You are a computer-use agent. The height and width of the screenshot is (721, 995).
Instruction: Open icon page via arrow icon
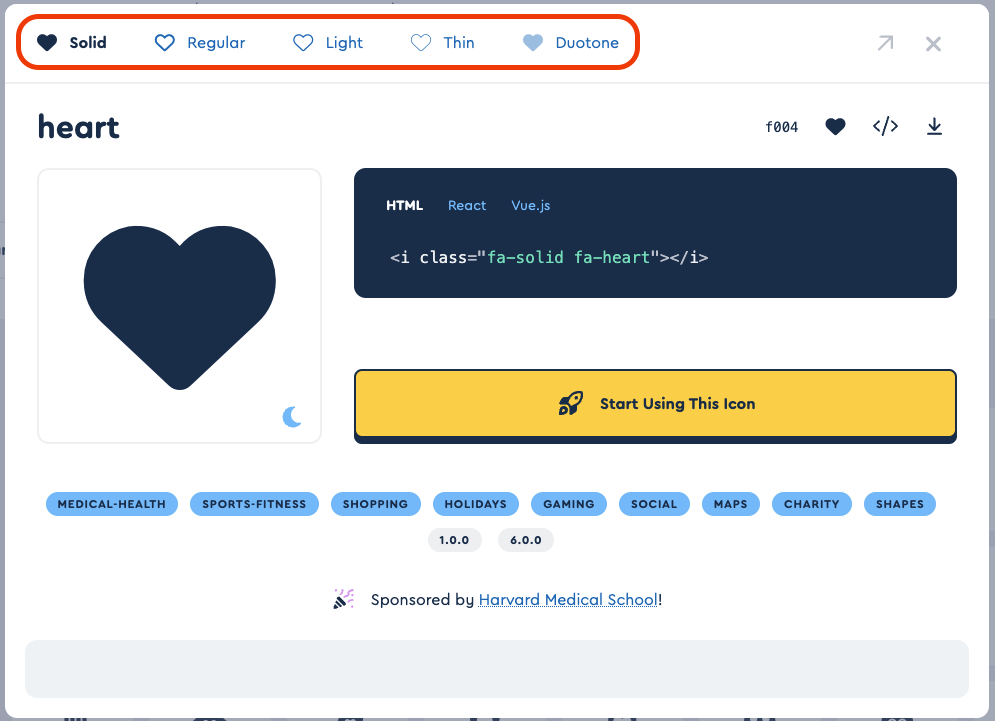click(885, 43)
